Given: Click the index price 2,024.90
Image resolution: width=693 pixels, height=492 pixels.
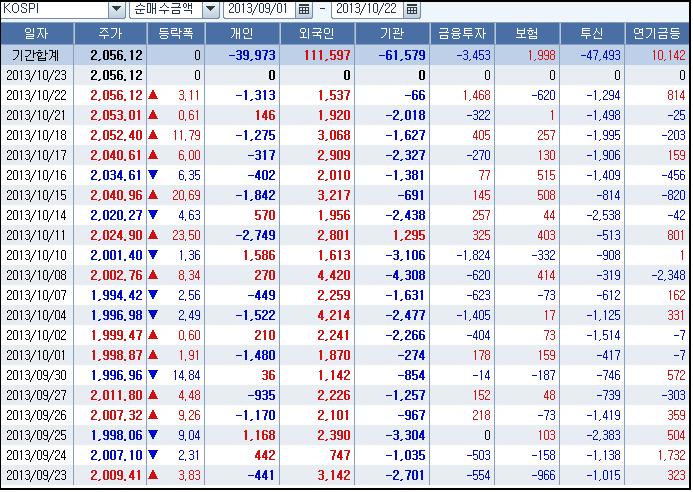Looking at the screenshot, I should coord(116,235).
